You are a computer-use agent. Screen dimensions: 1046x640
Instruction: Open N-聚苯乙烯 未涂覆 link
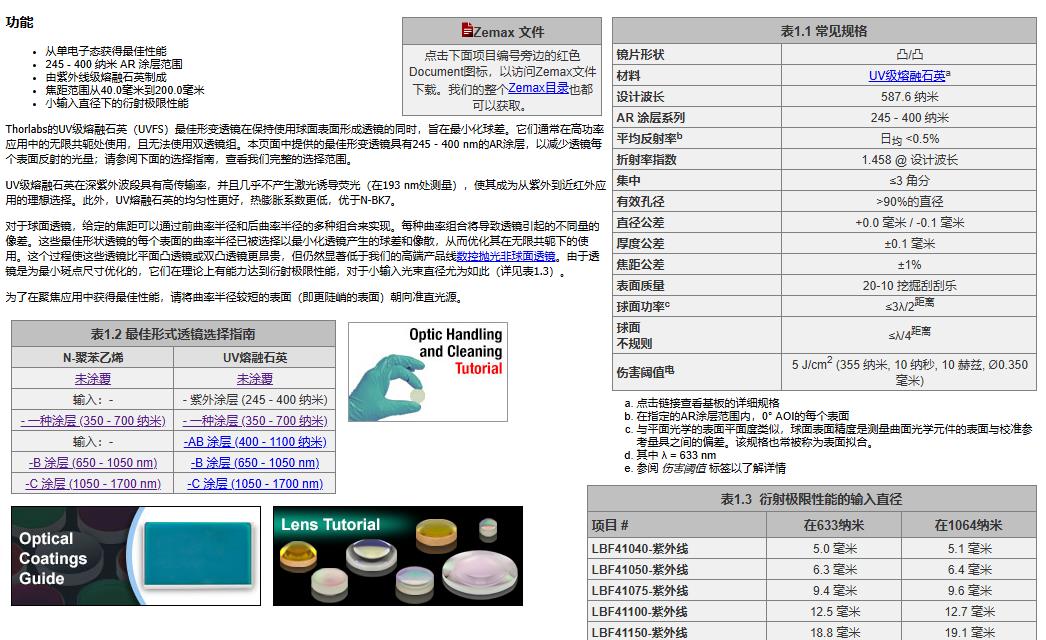click(x=93, y=379)
